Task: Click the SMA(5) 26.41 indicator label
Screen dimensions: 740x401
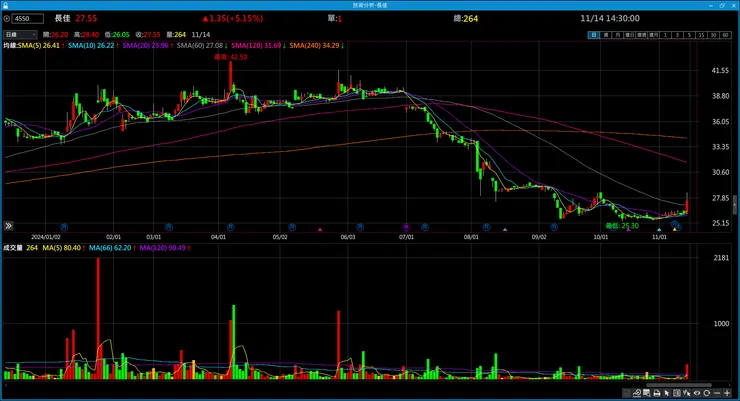Action: tap(41, 45)
